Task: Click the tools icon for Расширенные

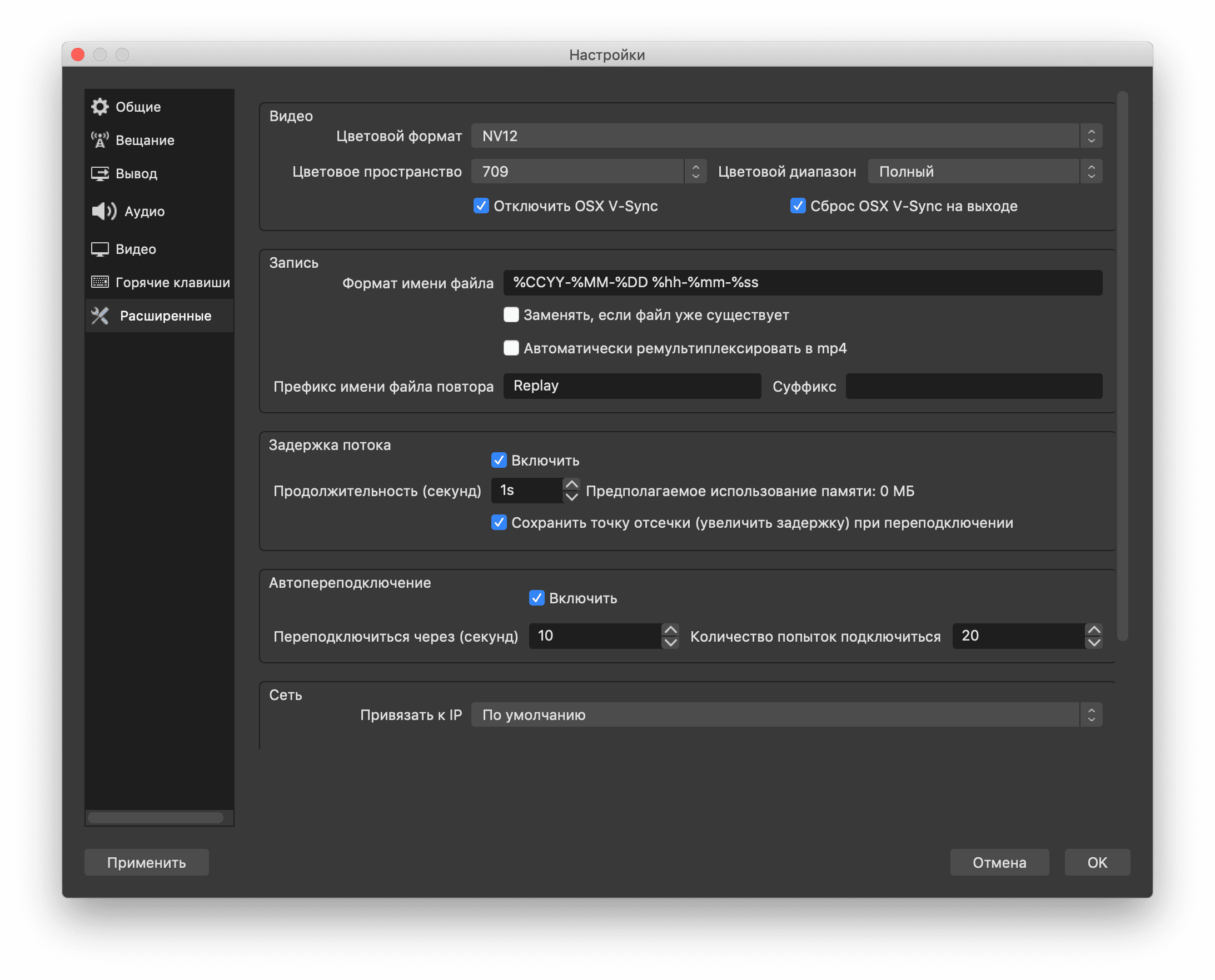Action: (100, 316)
